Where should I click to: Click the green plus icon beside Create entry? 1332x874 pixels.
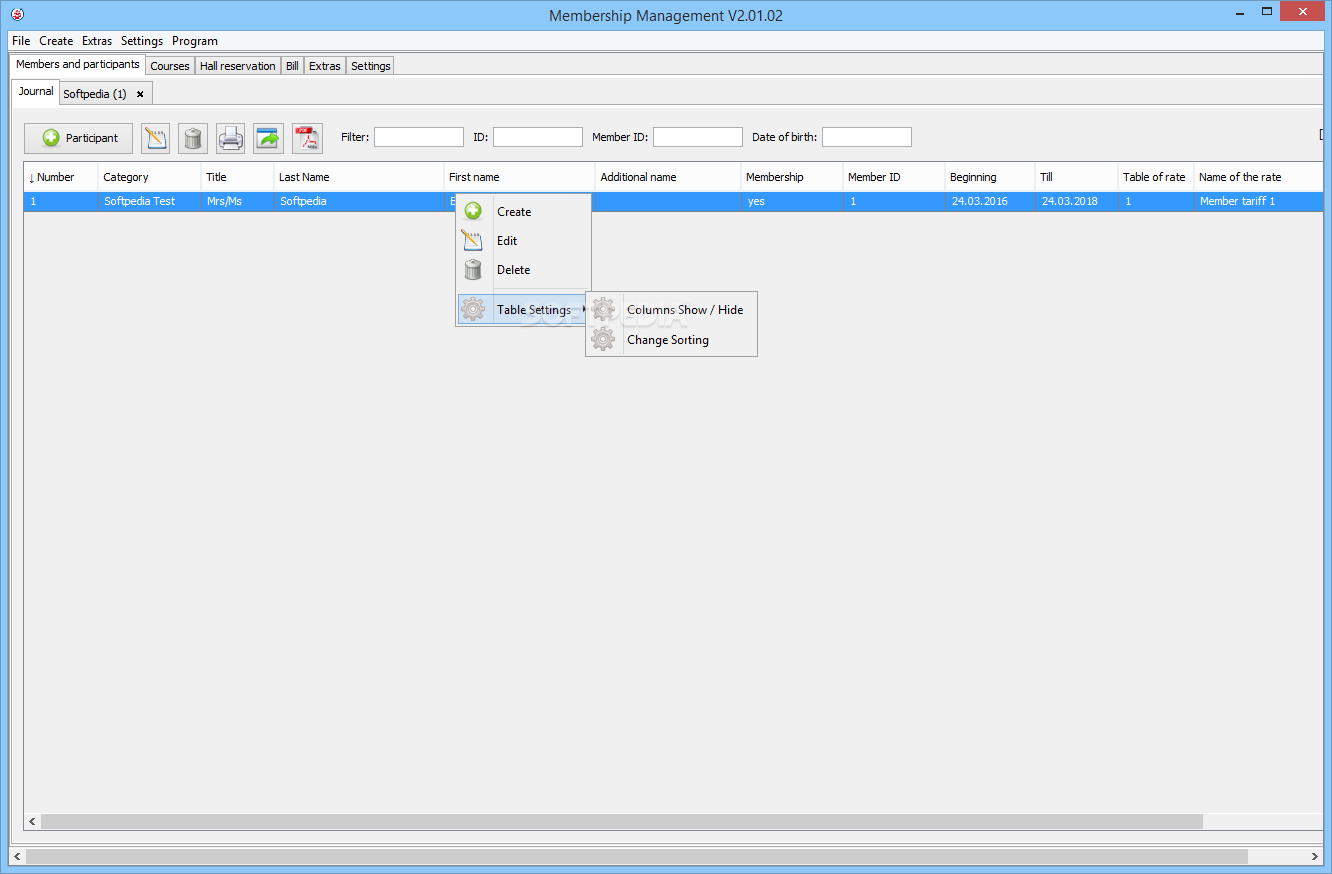[x=473, y=212]
